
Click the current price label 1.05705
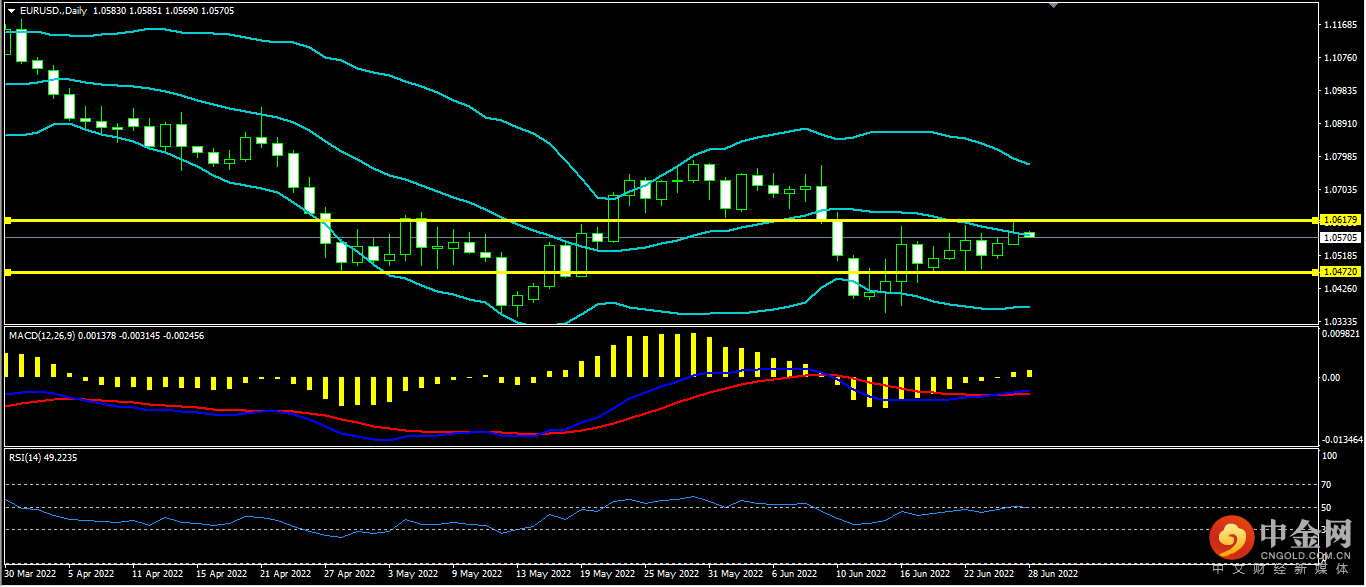click(x=1339, y=237)
